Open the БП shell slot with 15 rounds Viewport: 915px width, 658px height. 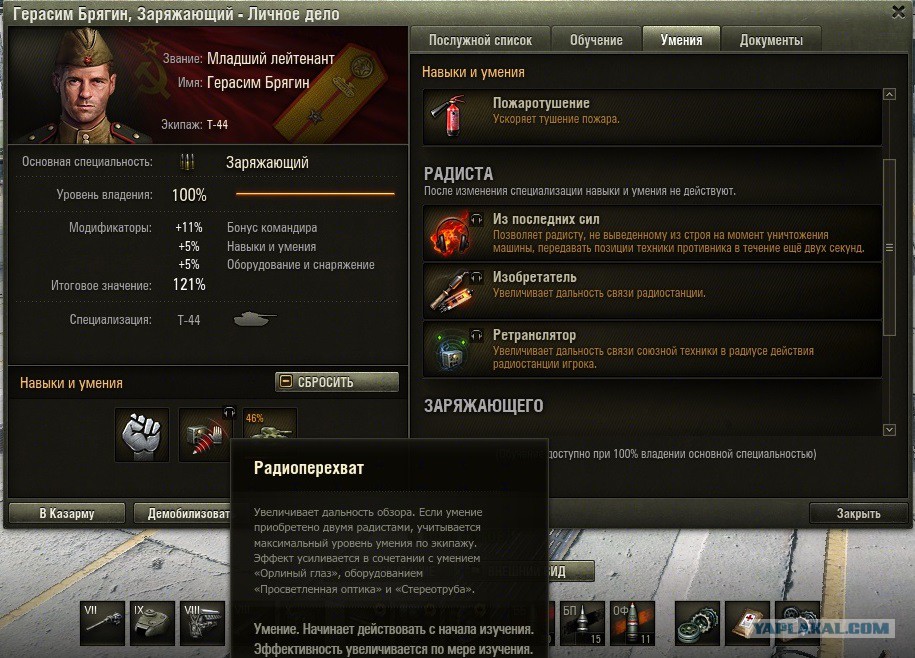point(582,623)
